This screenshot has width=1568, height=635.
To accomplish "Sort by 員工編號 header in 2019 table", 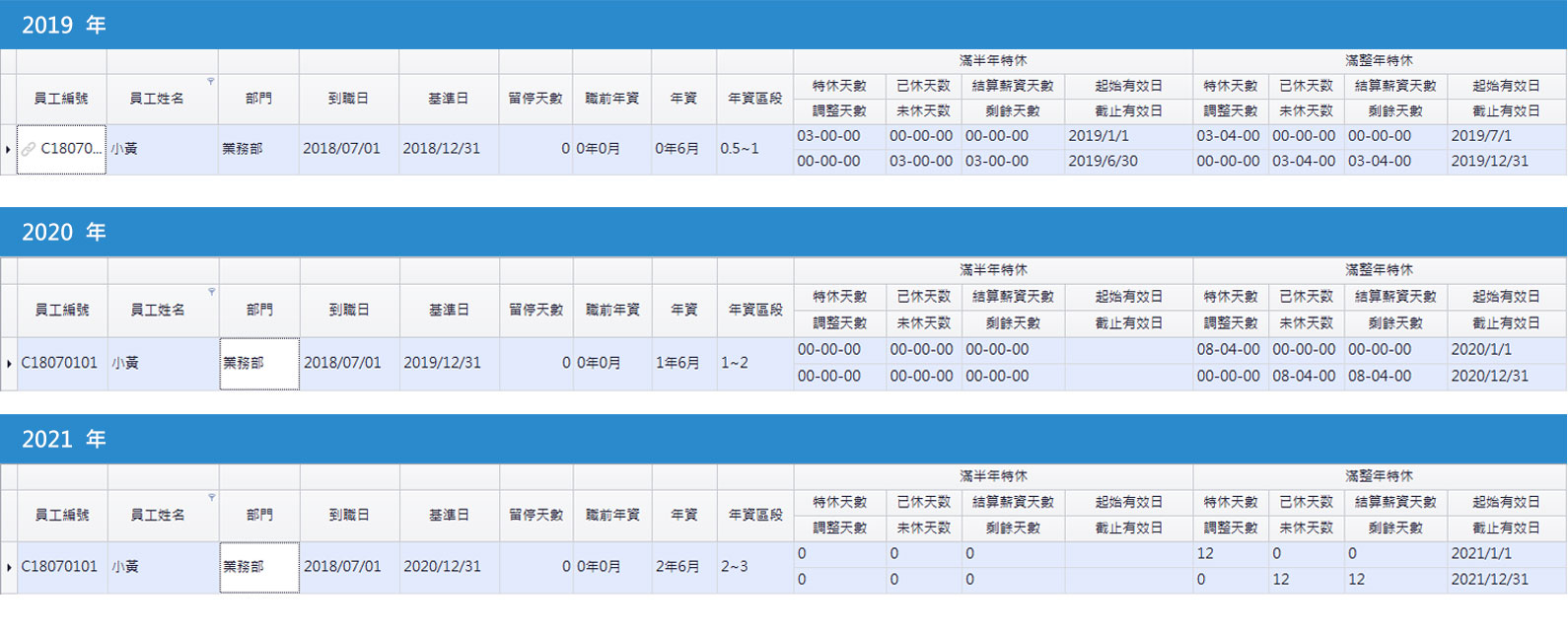I will (x=61, y=99).
